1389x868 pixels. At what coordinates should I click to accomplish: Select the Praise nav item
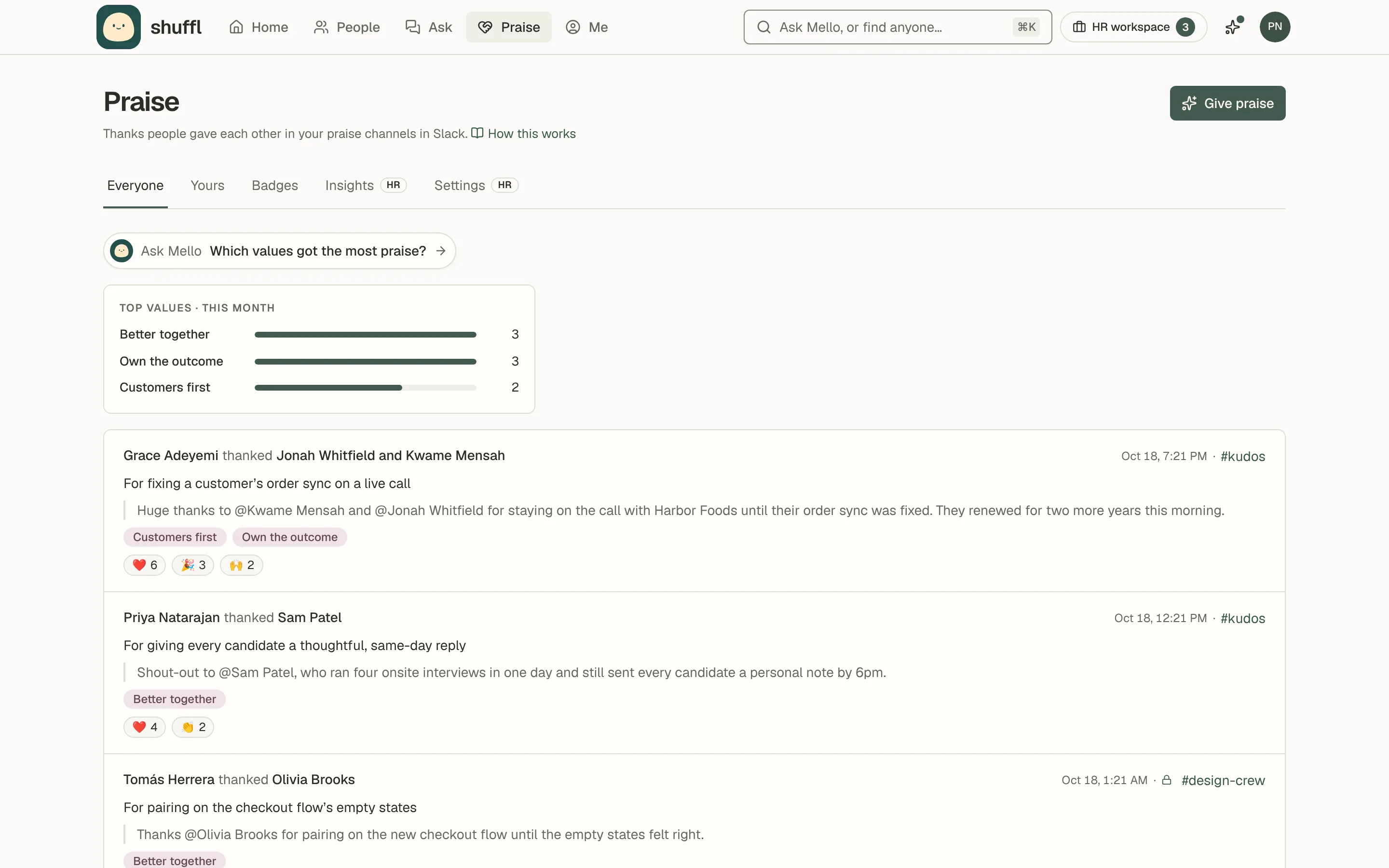tap(508, 27)
